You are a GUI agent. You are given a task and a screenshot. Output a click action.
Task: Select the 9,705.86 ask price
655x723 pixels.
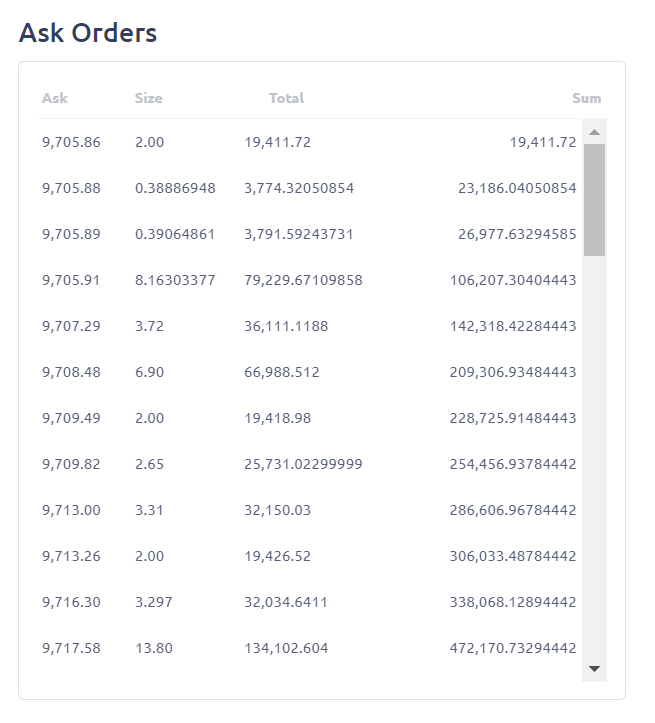point(71,142)
